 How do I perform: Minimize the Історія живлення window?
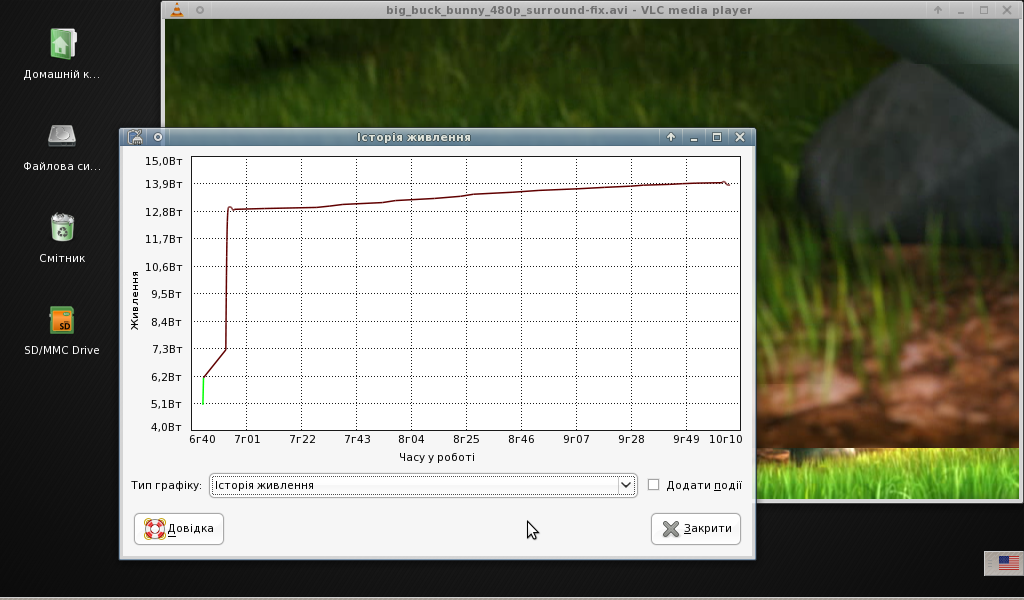(694, 137)
